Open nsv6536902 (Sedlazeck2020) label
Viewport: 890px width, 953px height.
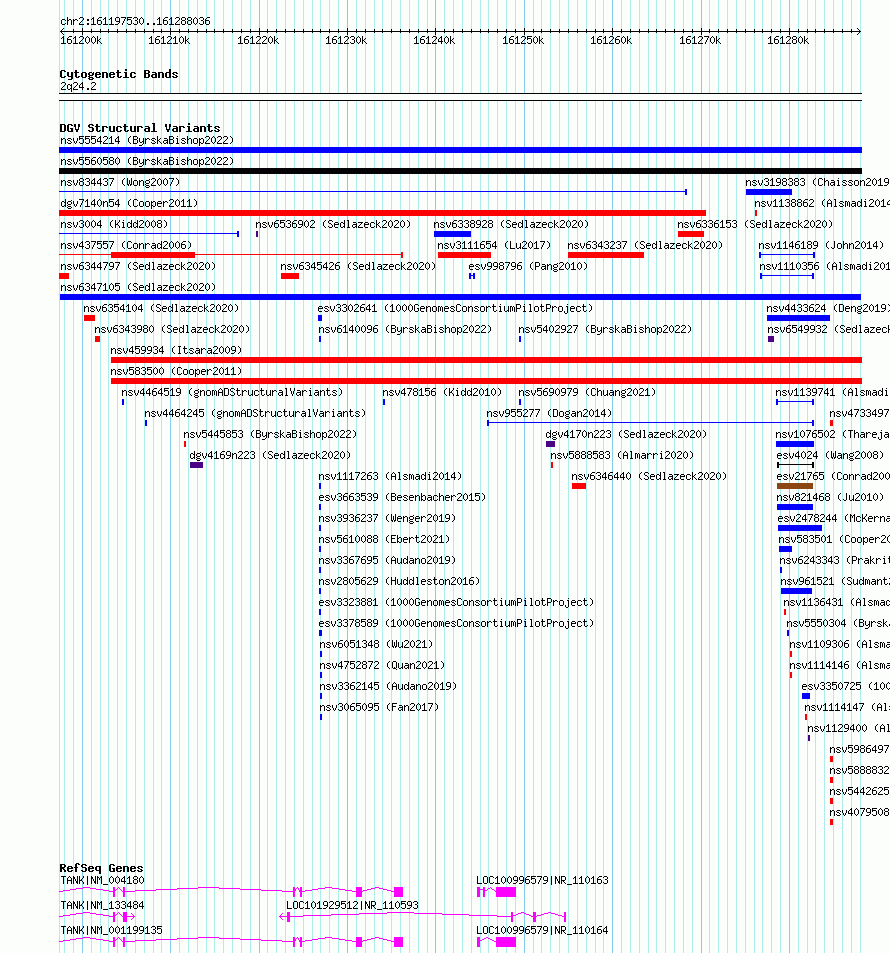333,224
